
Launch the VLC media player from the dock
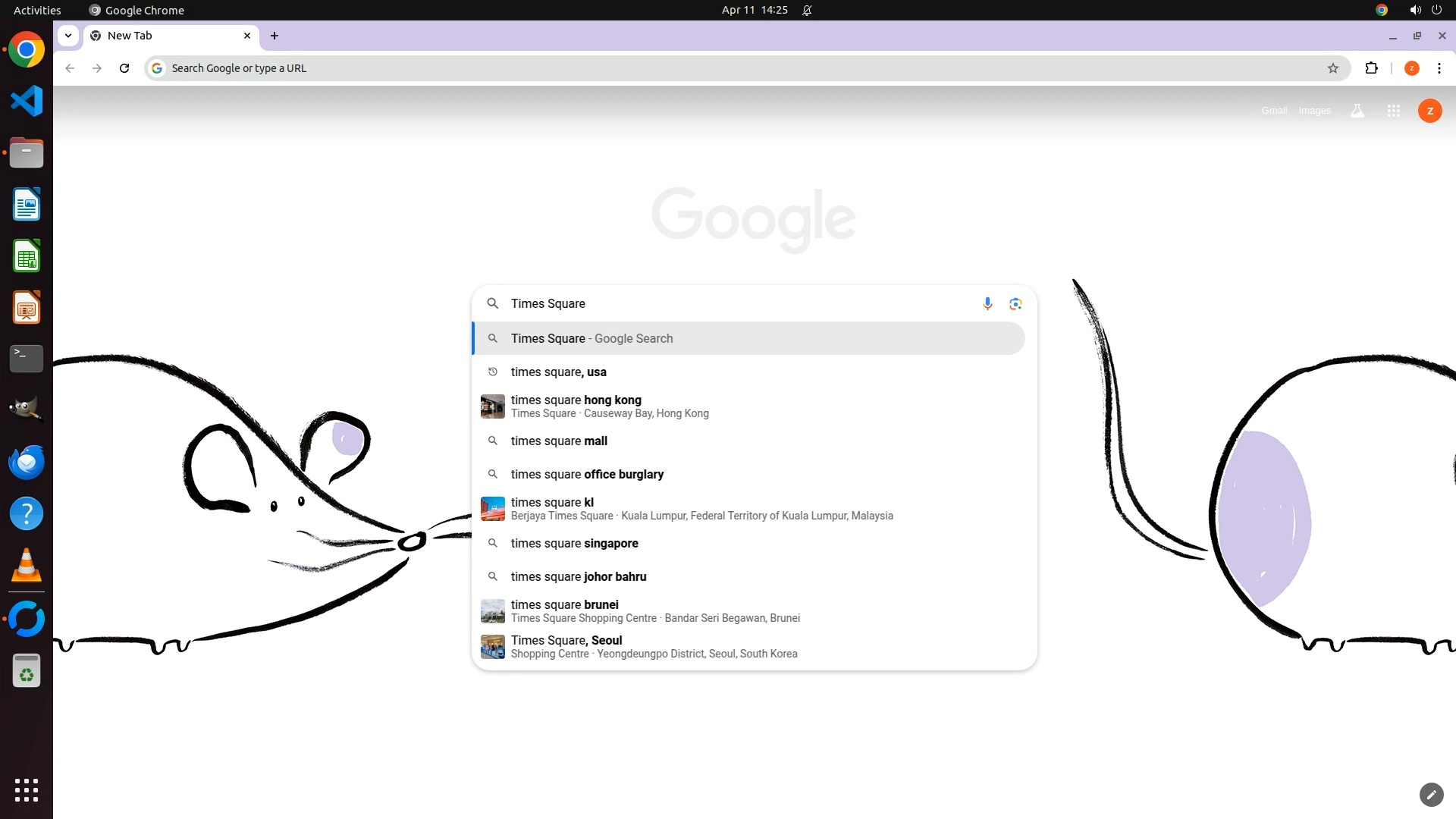point(27,566)
